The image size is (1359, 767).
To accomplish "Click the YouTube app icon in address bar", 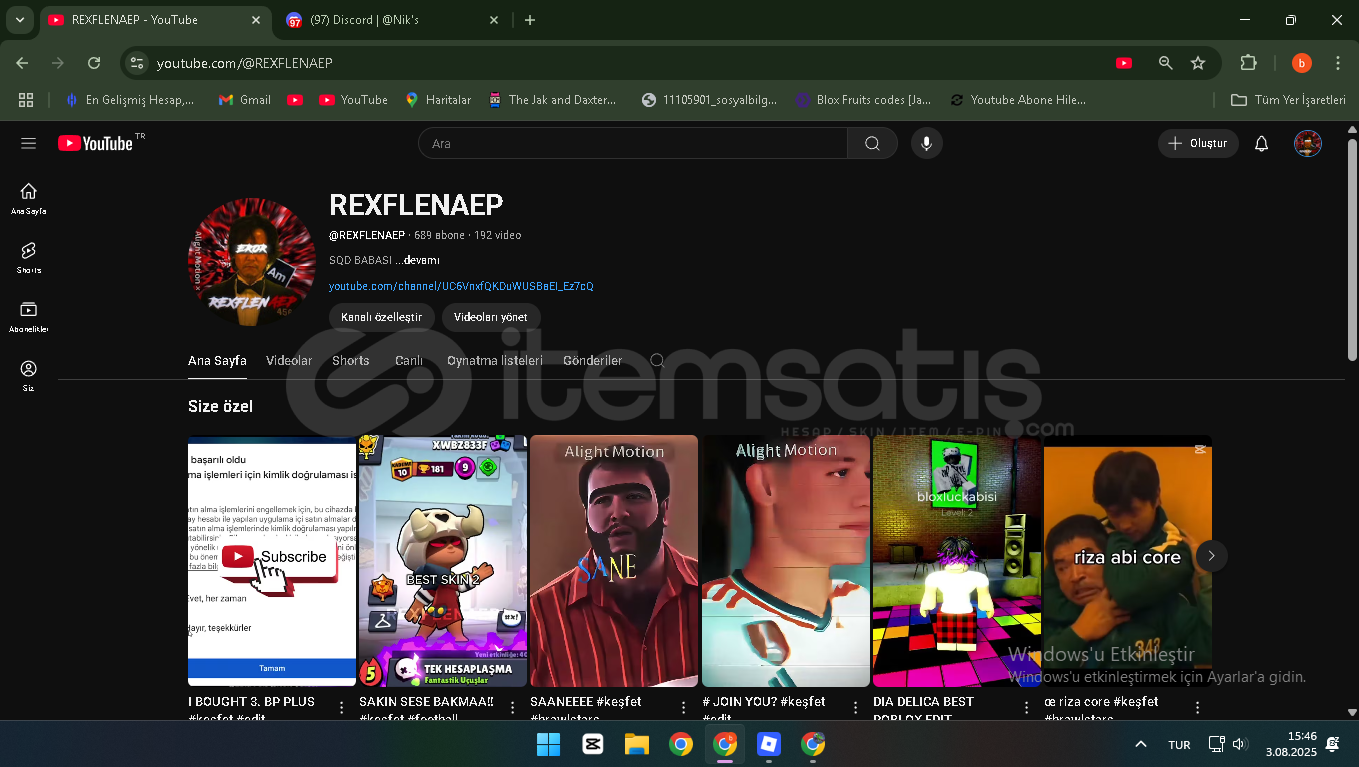I will 1124,62.
